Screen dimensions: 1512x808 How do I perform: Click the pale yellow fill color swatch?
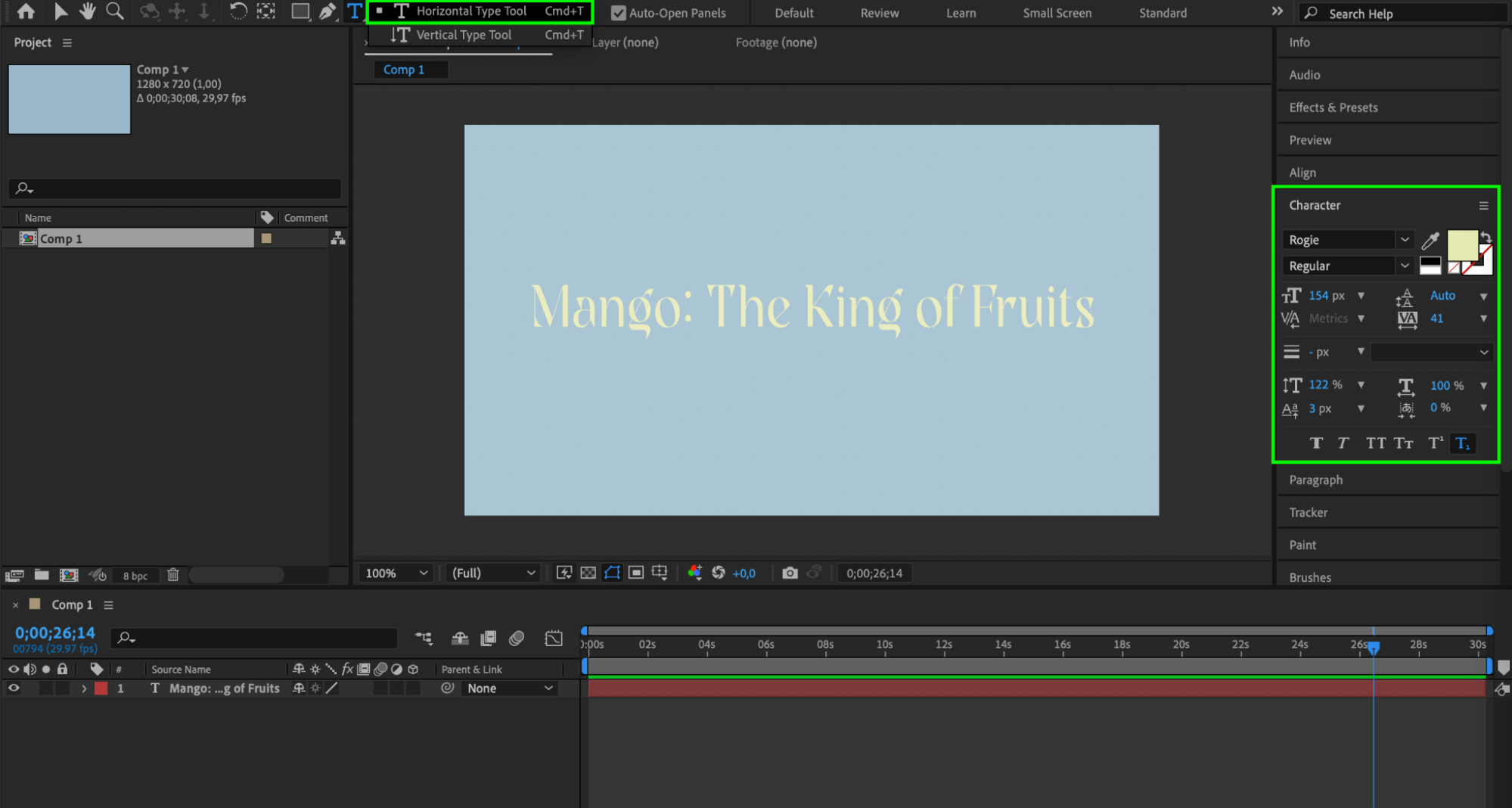tap(1461, 245)
